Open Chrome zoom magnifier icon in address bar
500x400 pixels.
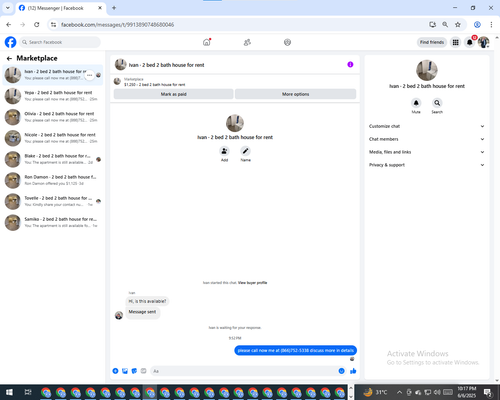coord(445,25)
